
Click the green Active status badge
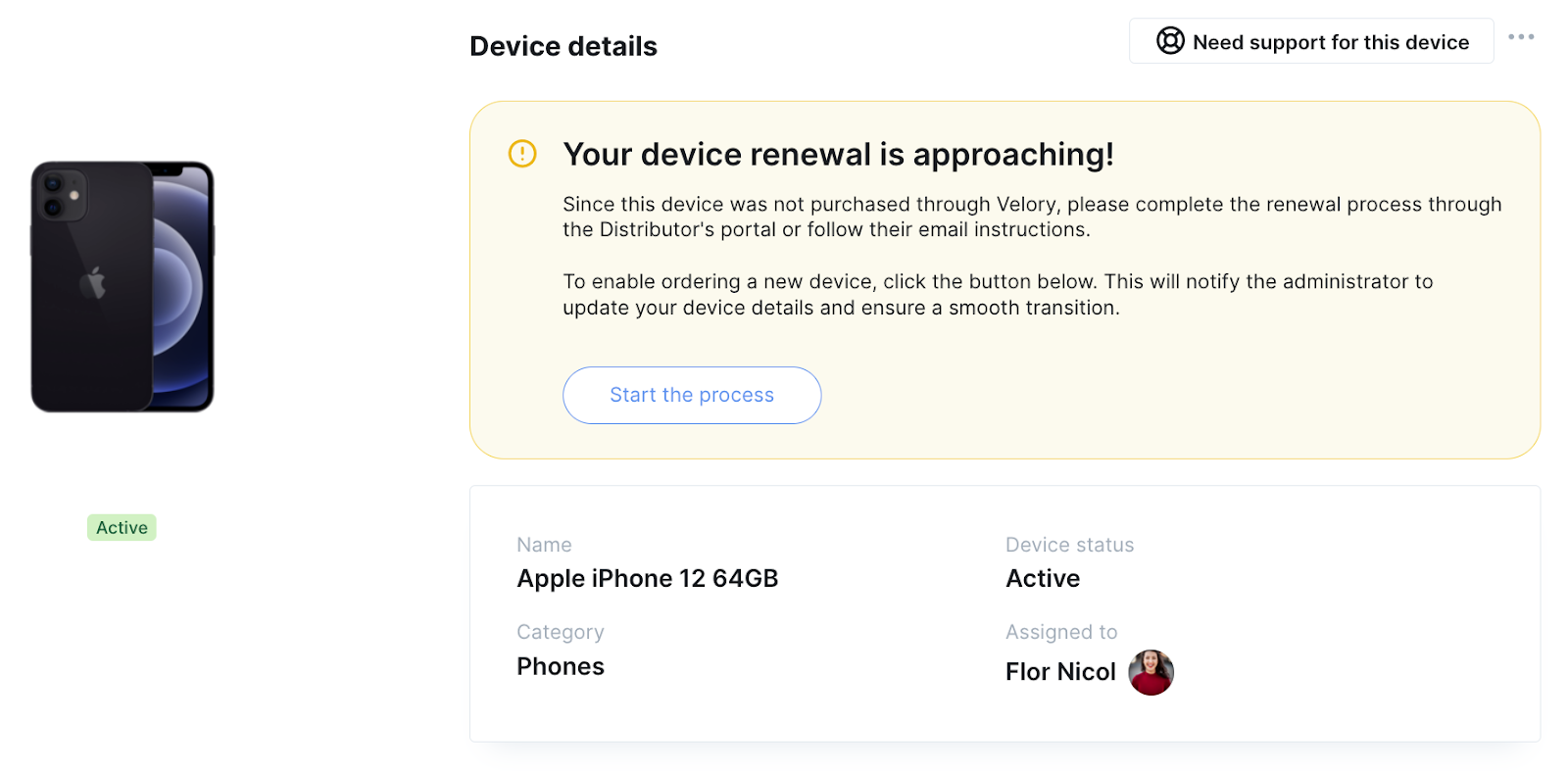122,527
